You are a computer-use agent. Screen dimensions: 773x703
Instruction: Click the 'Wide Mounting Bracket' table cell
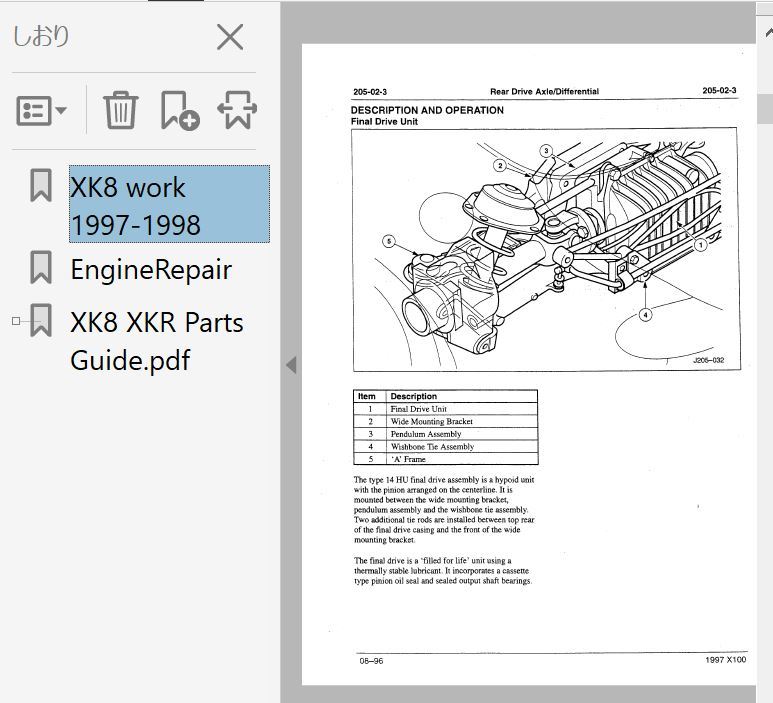tap(461, 422)
